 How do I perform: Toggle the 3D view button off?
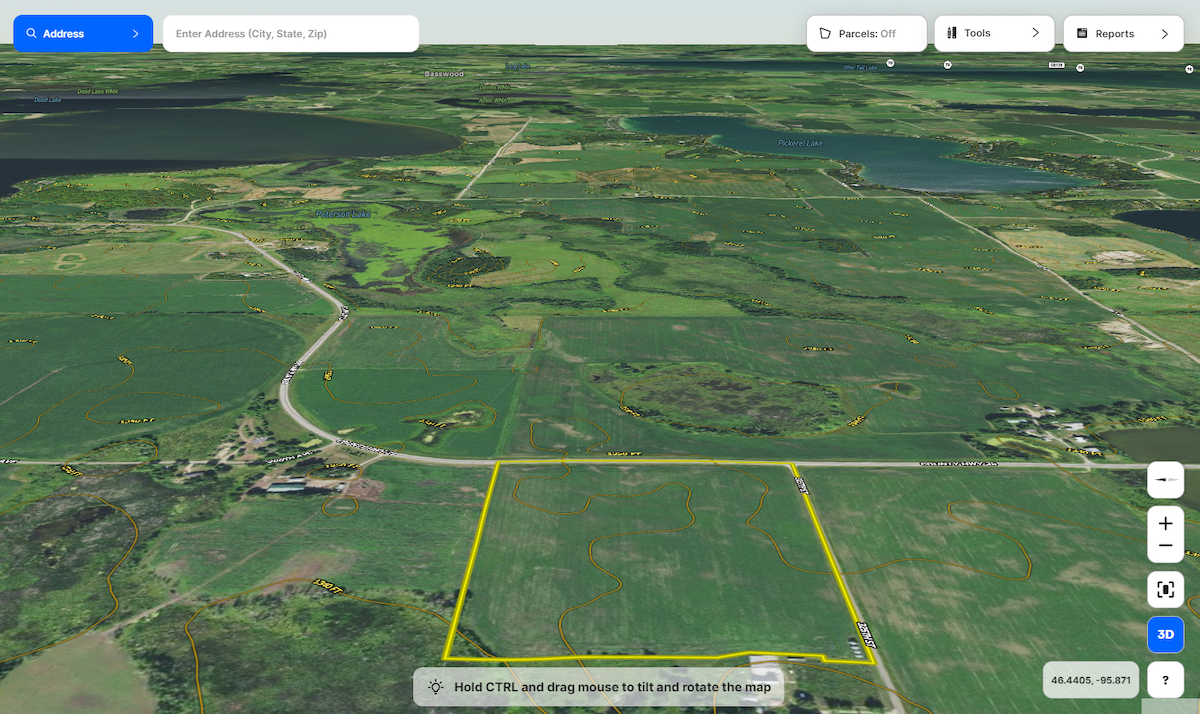point(1165,635)
